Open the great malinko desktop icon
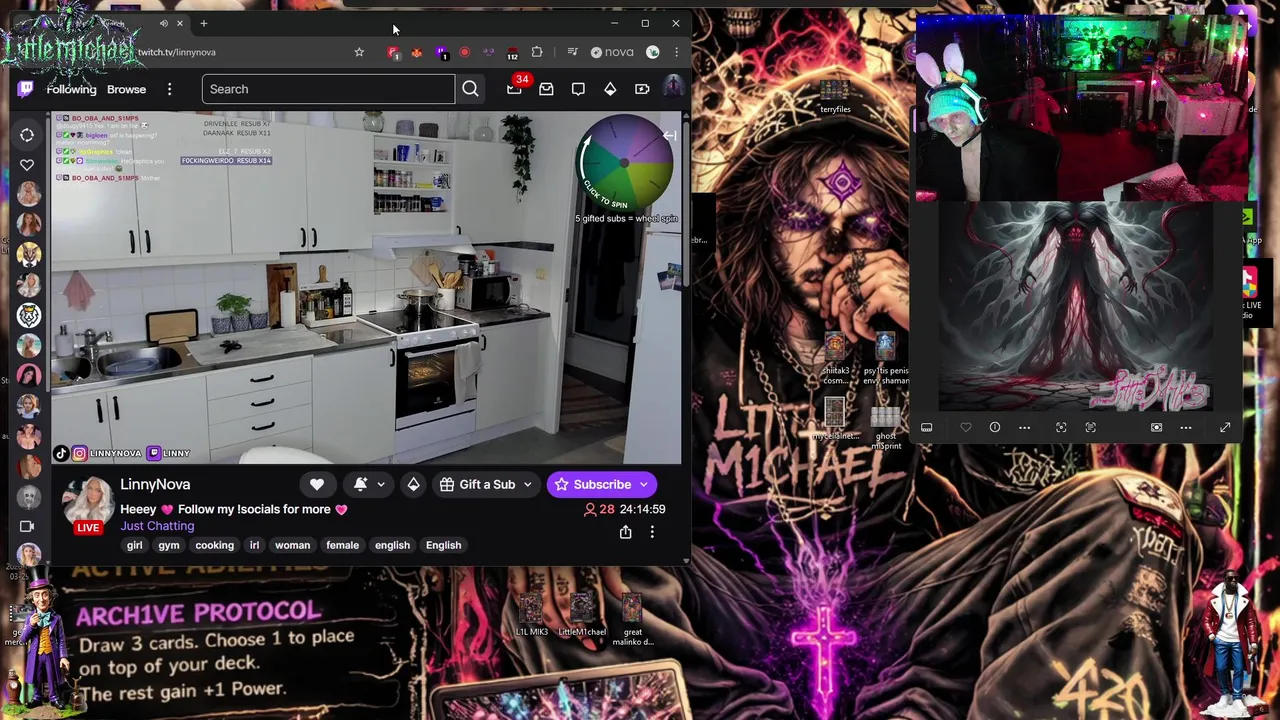1280x720 pixels. click(x=632, y=621)
